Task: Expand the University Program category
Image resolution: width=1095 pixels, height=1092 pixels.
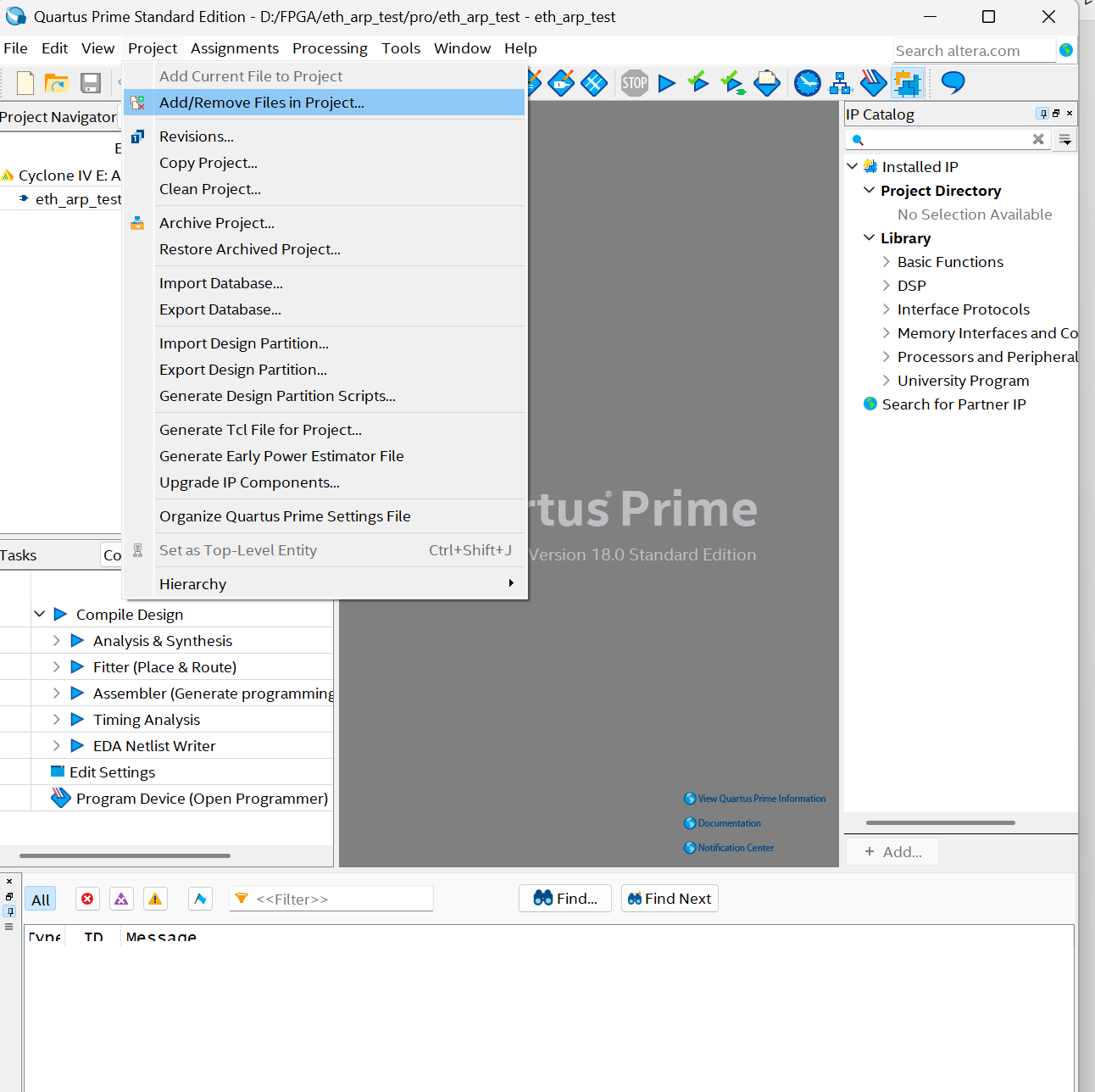Action: pyautogui.click(x=886, y=380)
